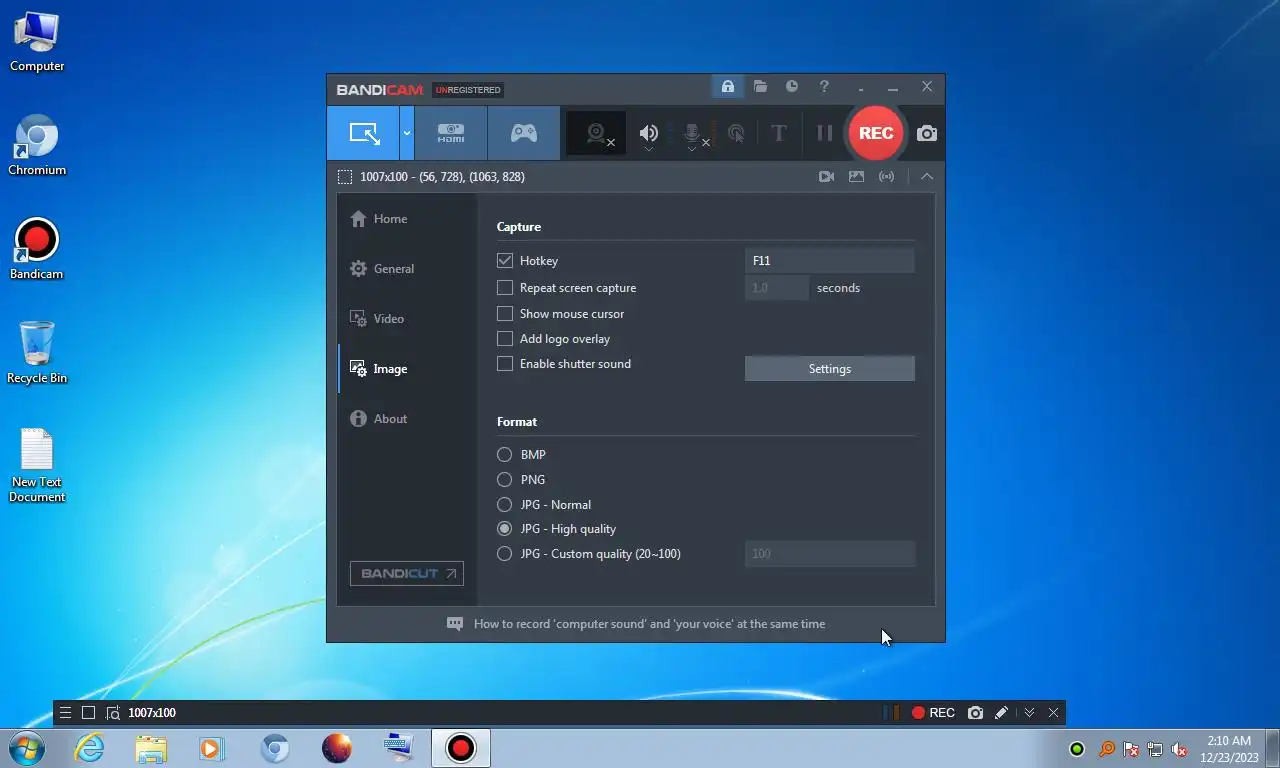Image resolution: width=1280 pixels, height=768 pixels.
Task: Open logo overlay Settings button
Action: [829, 369]
